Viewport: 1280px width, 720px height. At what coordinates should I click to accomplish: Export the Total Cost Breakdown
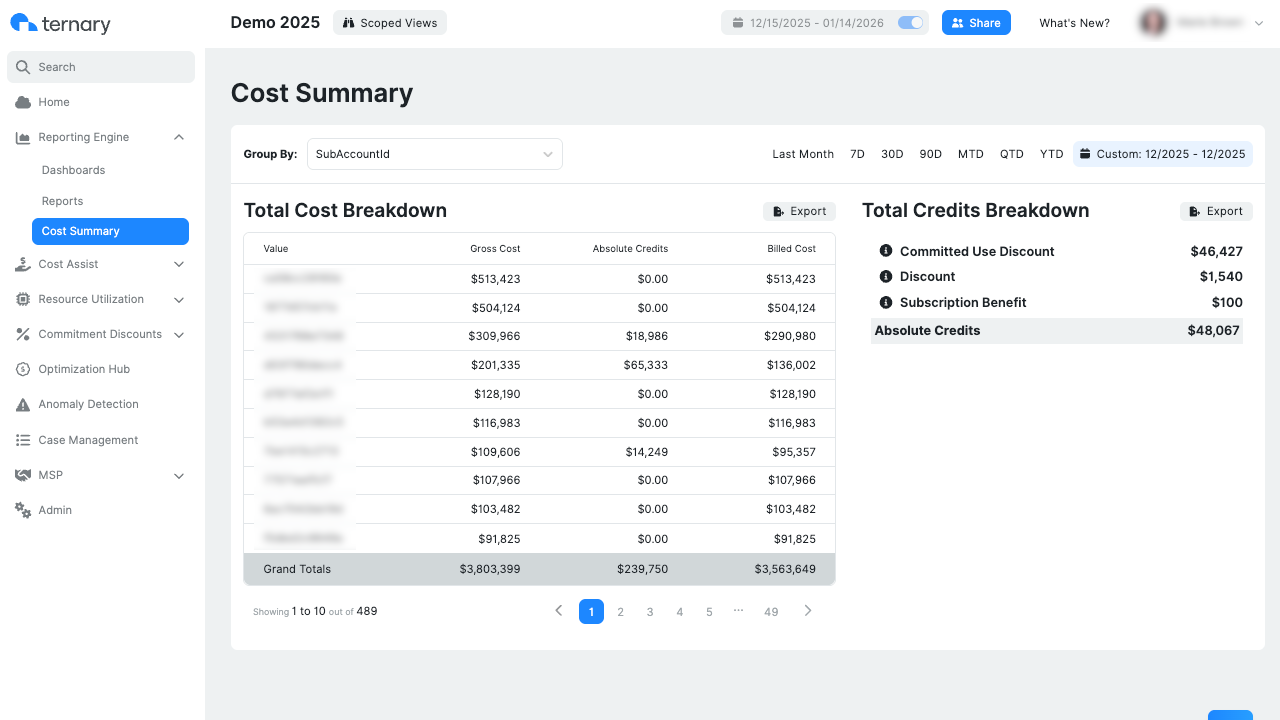[x=799, y=211]
